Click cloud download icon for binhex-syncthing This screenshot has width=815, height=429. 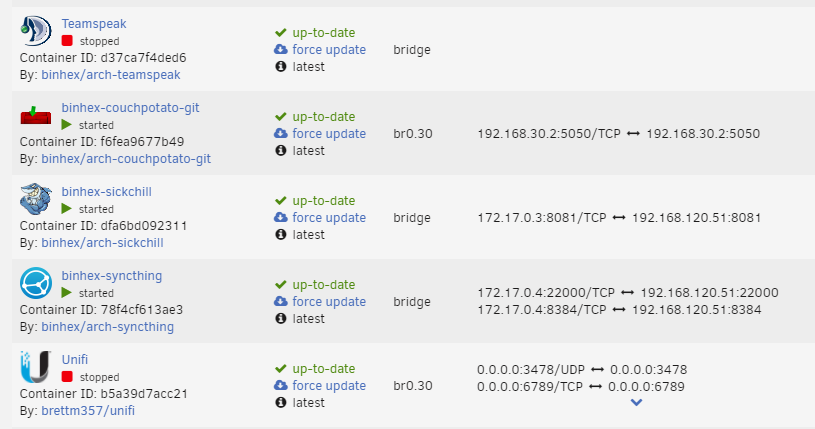tap(281, 301)
